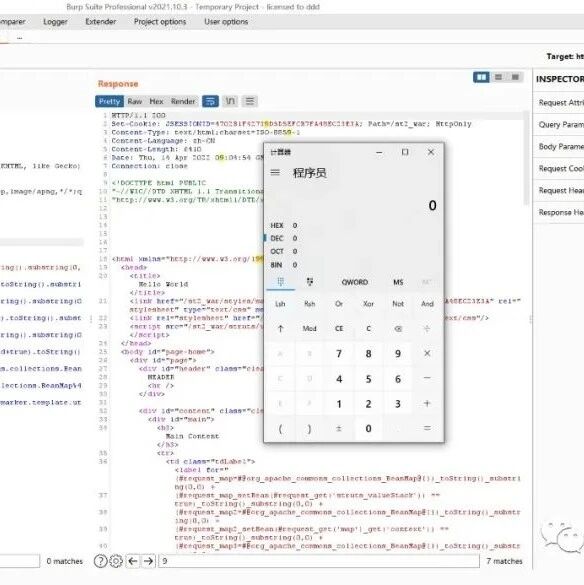Click request search field beside 0 matches
This screenshot has height=585, width=584.
pos(19,561)
